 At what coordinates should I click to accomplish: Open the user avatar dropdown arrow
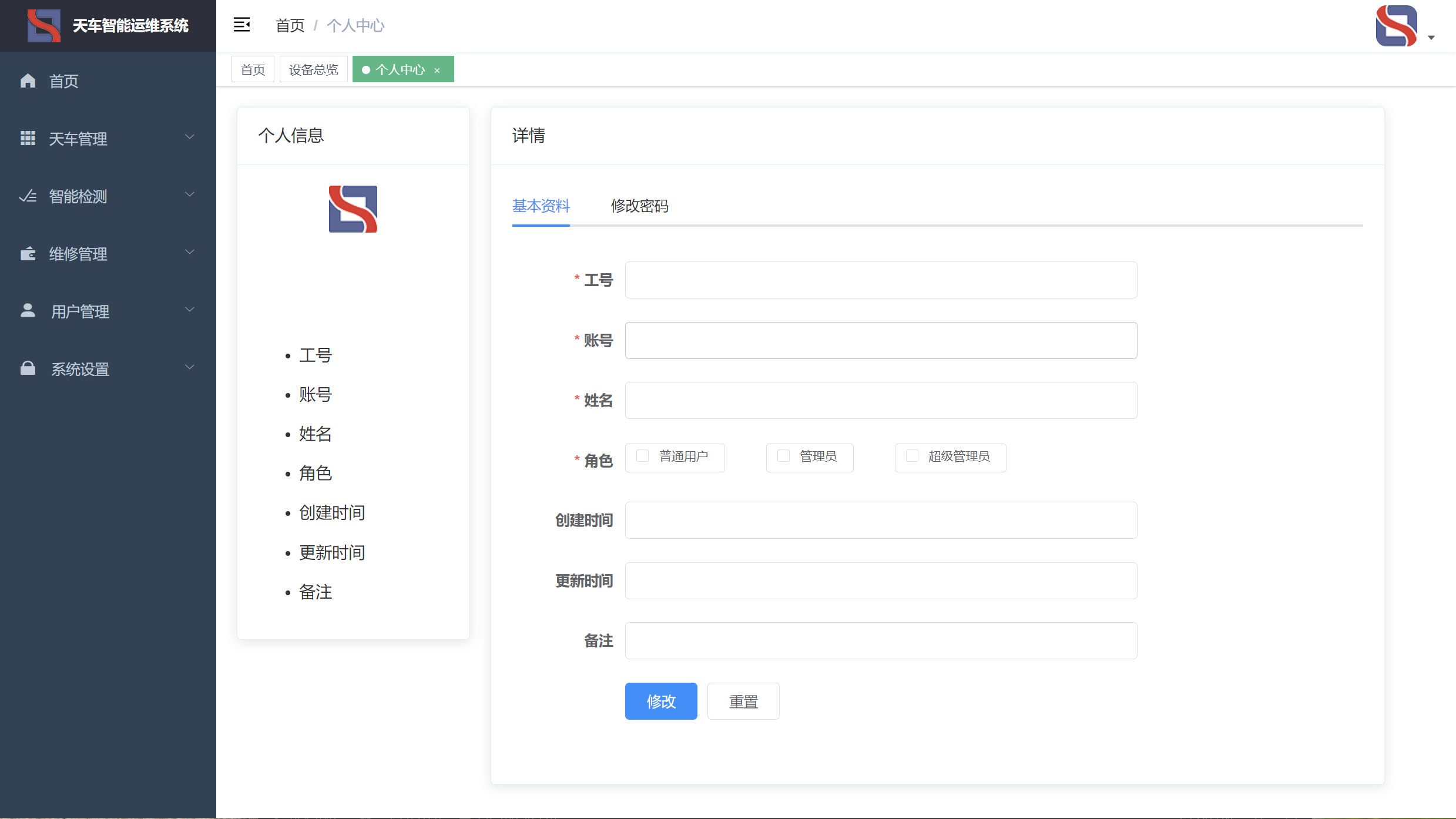click(1431, 38)
